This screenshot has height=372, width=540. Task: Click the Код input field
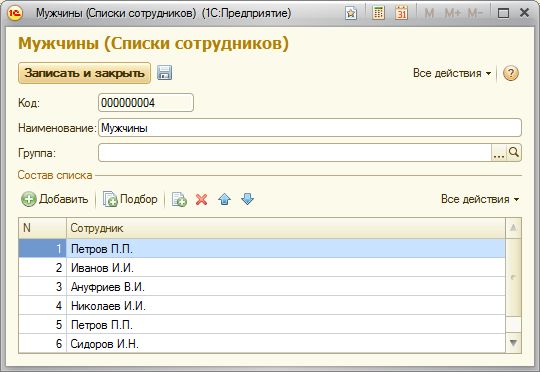(x=146, y=103)
